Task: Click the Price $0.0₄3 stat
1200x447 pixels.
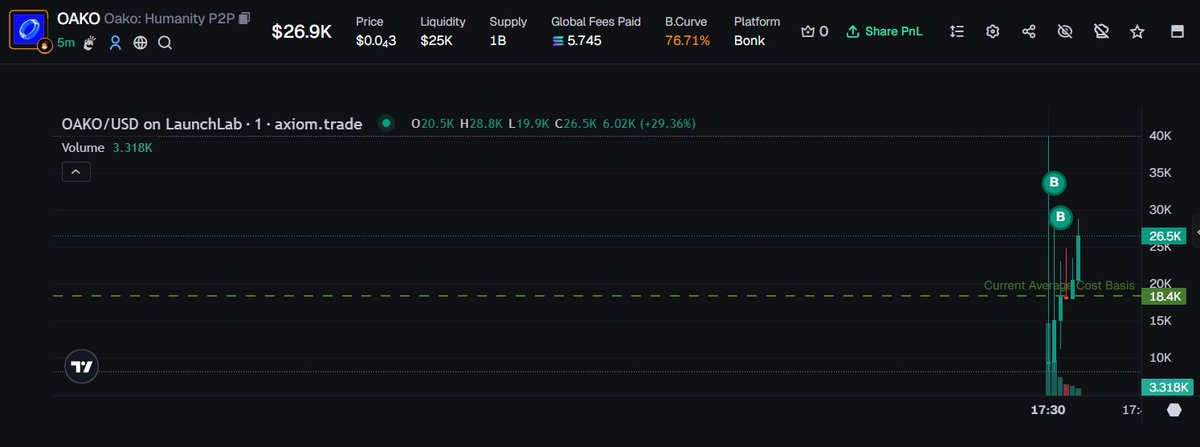Action: click(377, 31)
